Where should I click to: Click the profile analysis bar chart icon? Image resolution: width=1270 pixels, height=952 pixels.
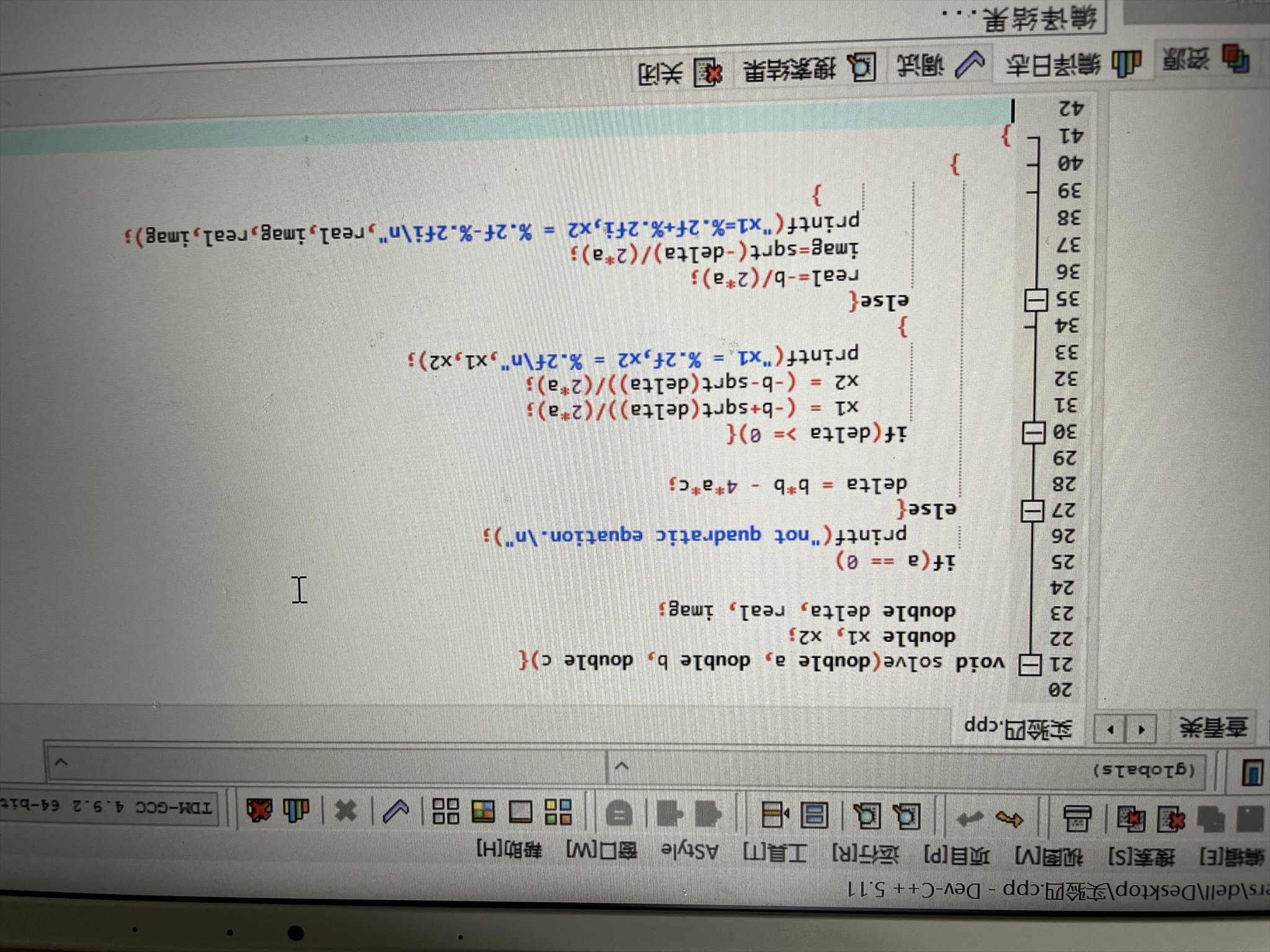[296, 809]
